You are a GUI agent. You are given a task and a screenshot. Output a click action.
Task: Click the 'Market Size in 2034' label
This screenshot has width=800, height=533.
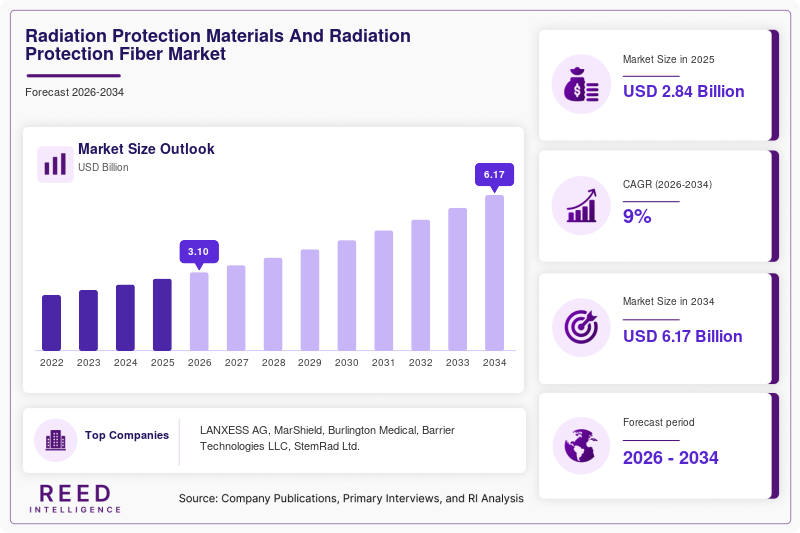coord(668,301)
